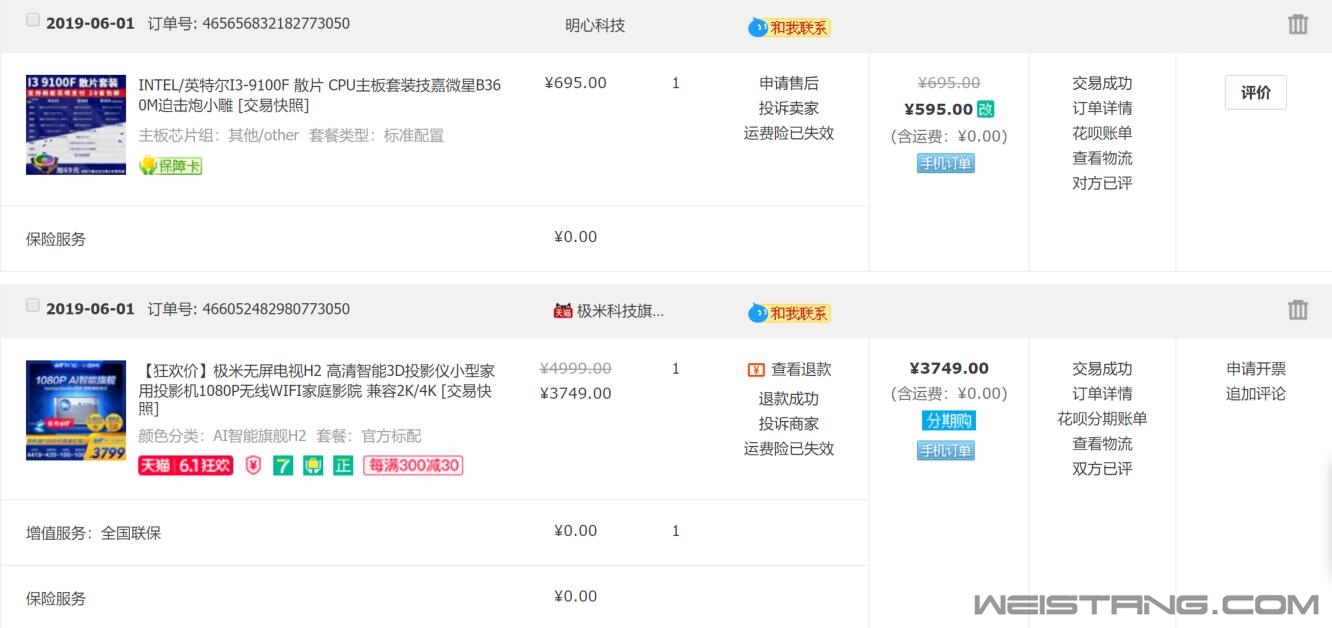Click the green 7-day return badge

pyautogui.click(x=283, y=465)
